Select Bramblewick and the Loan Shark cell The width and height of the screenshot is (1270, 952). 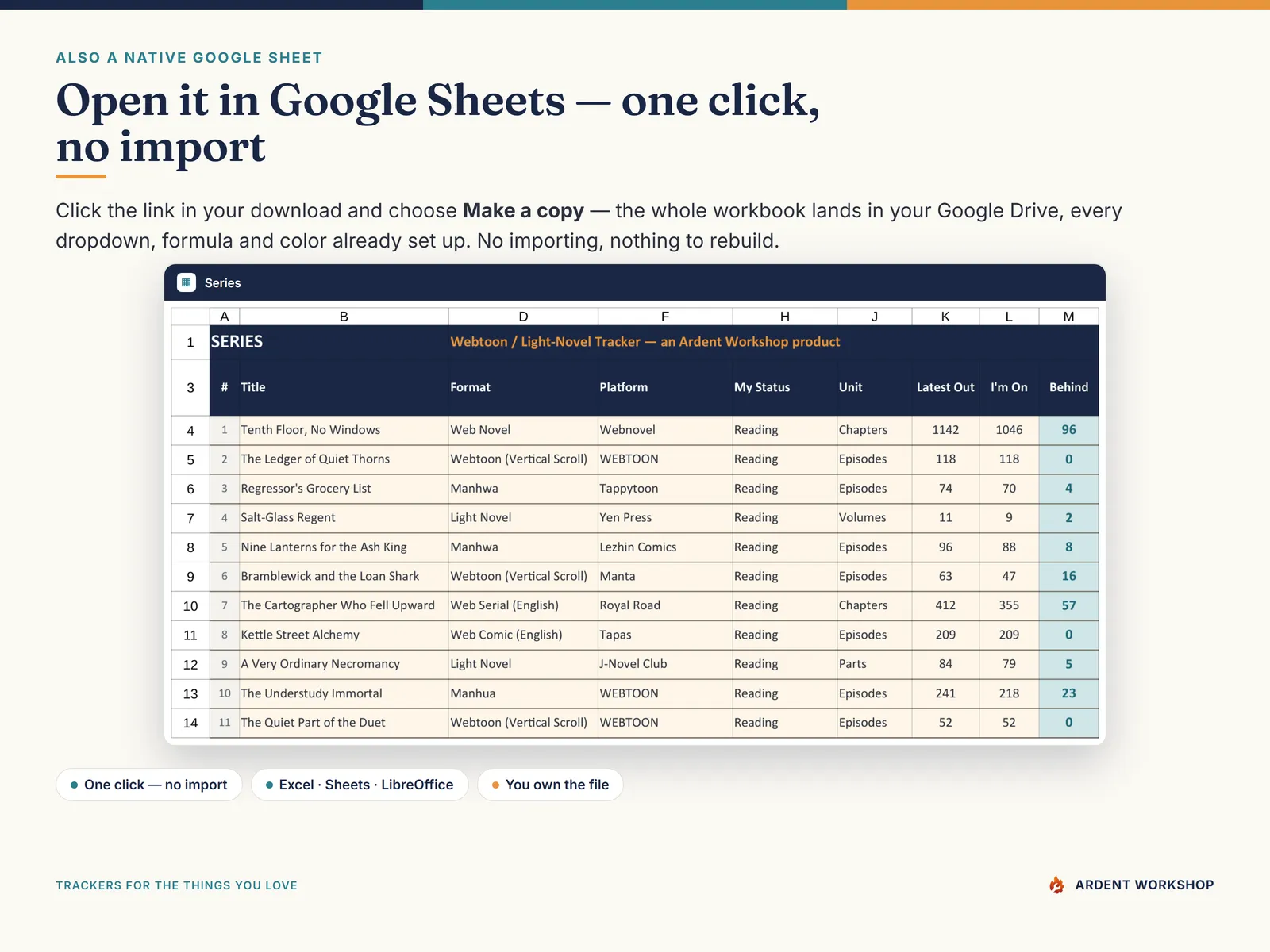(344, 577)
